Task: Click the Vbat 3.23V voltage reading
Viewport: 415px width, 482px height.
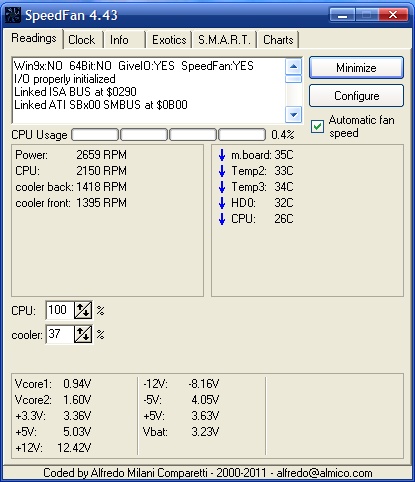Action: tap(181, 432)
